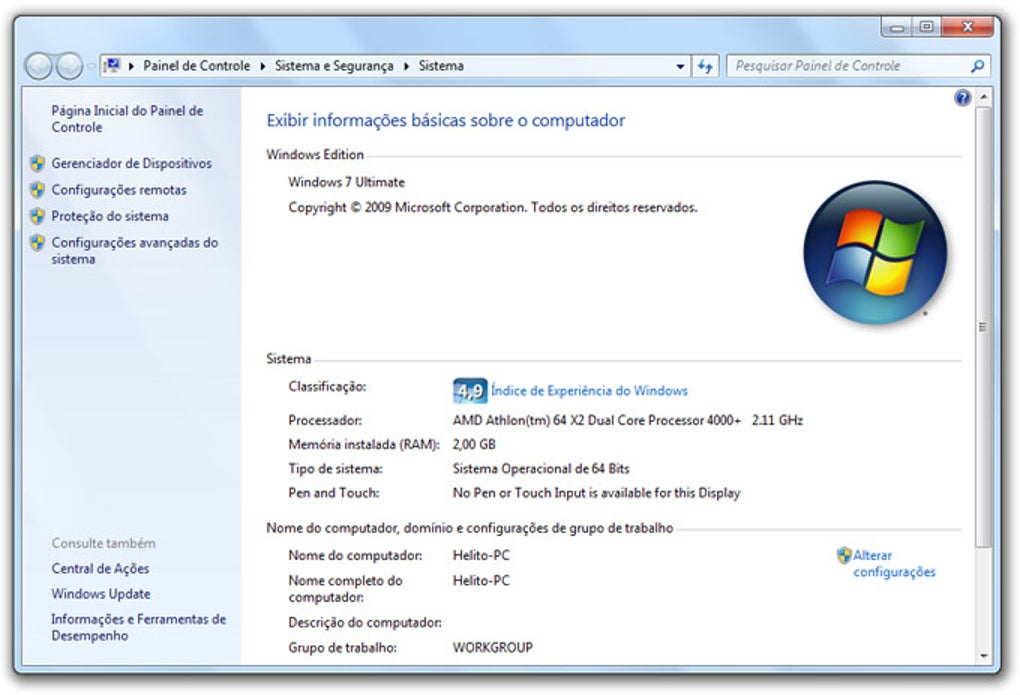Viewport: 1020px width, 695px height.
Task: Open Proteção do sistema
Action: [110, 216]
